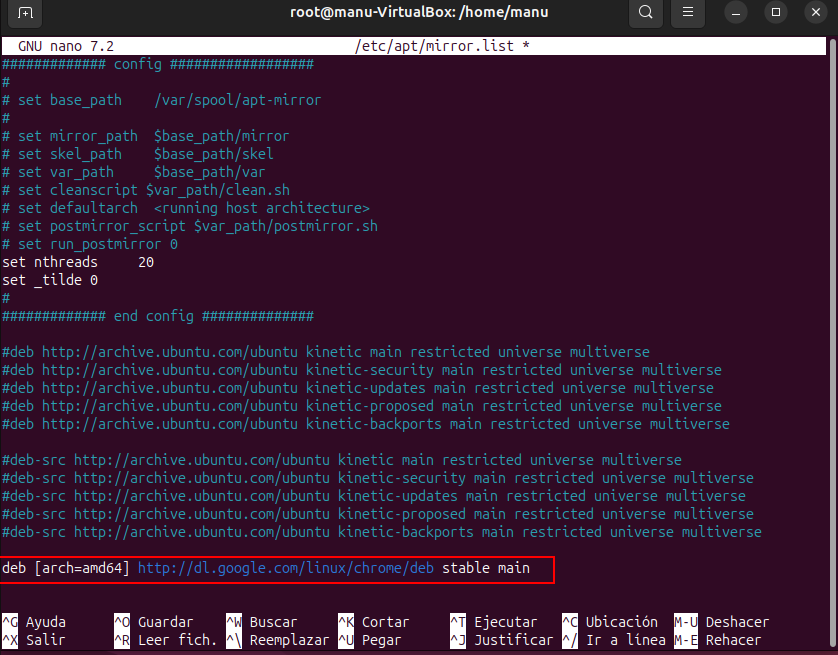Click the Deshacer shortcut label

click(x=737, y=622)
